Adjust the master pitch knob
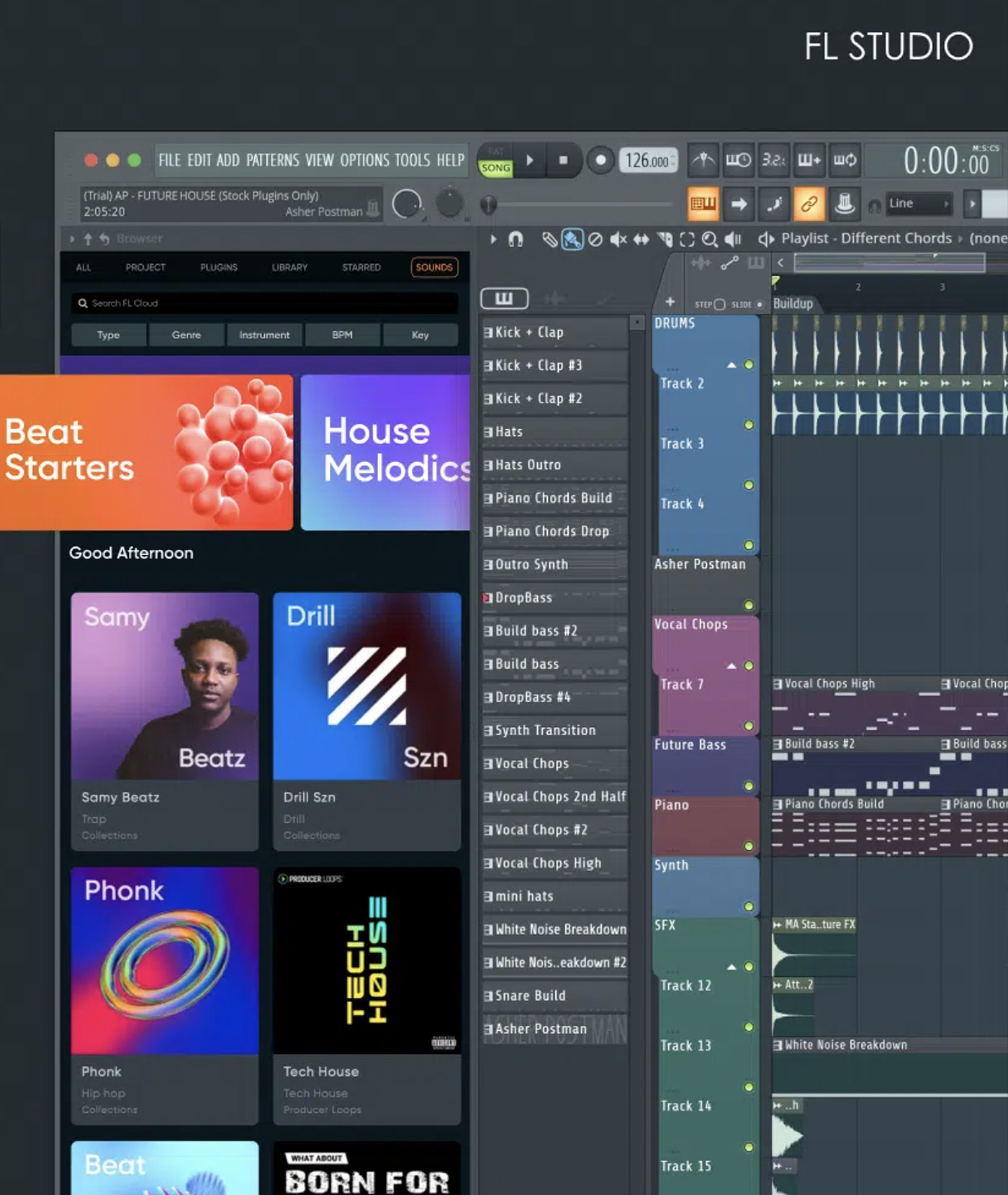Viewport: 1008px width, 1195px height. [x=450, y=203]
